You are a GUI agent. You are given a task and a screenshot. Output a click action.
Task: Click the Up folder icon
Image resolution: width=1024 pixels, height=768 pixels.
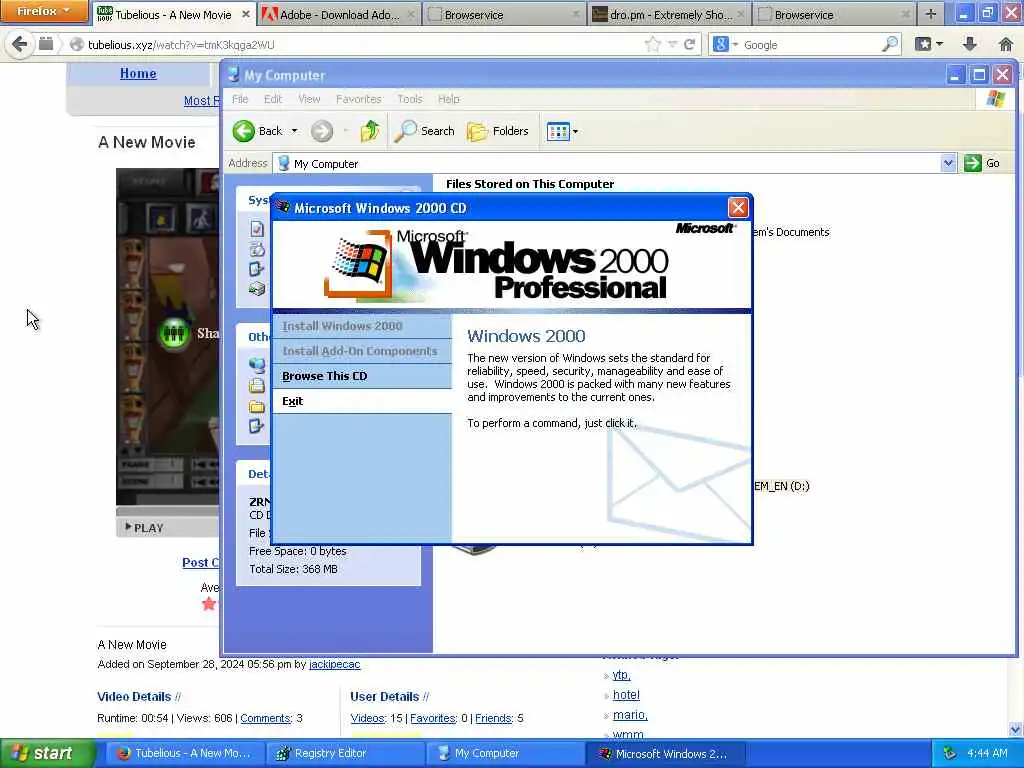[369, 131]
